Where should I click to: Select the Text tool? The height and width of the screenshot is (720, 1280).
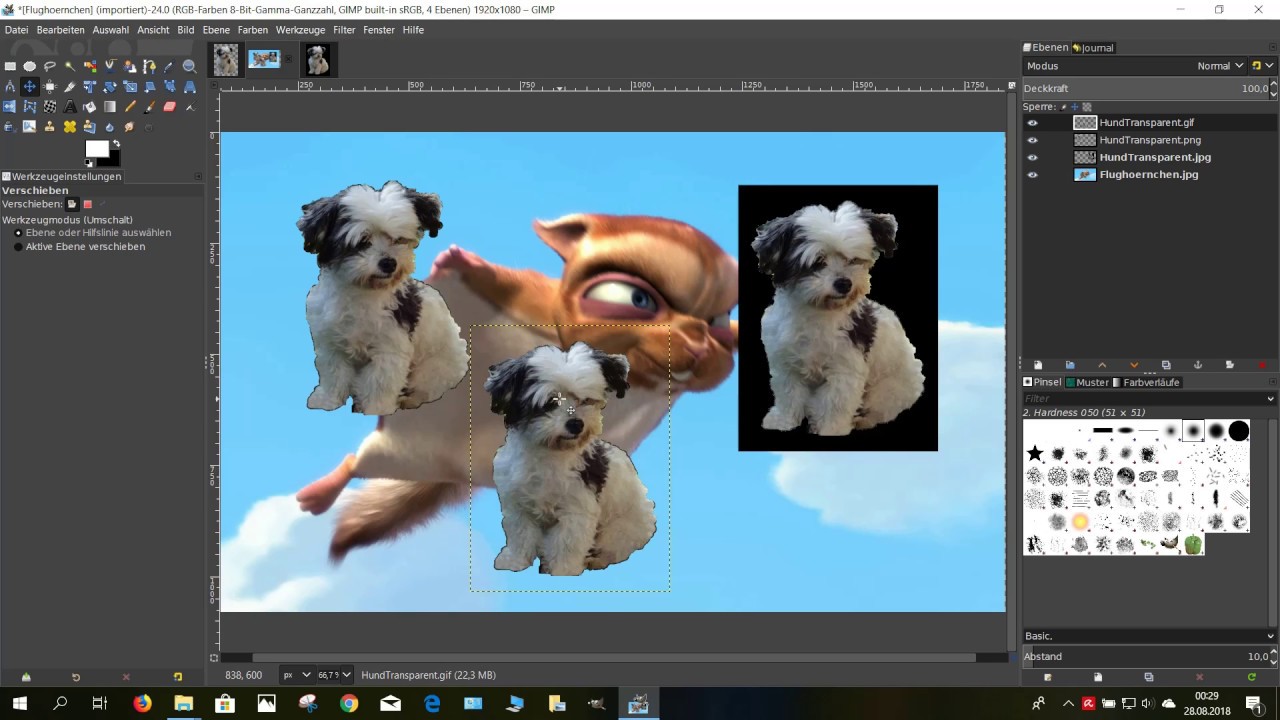click(x=70, y=107)
